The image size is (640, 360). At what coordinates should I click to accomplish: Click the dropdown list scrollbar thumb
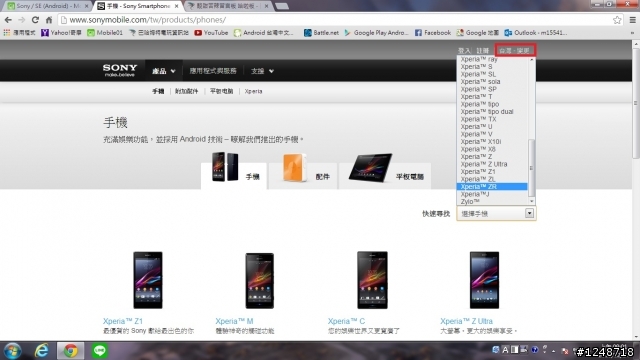[531, 168]
